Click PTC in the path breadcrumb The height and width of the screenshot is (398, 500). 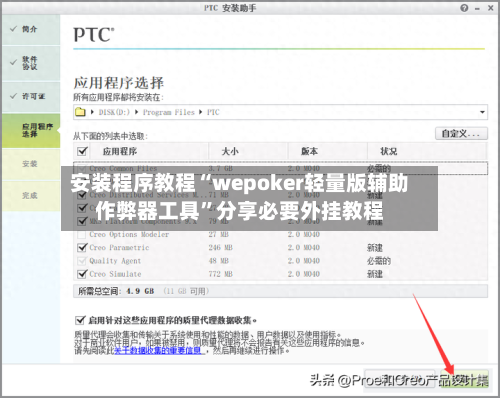[213, 112]
